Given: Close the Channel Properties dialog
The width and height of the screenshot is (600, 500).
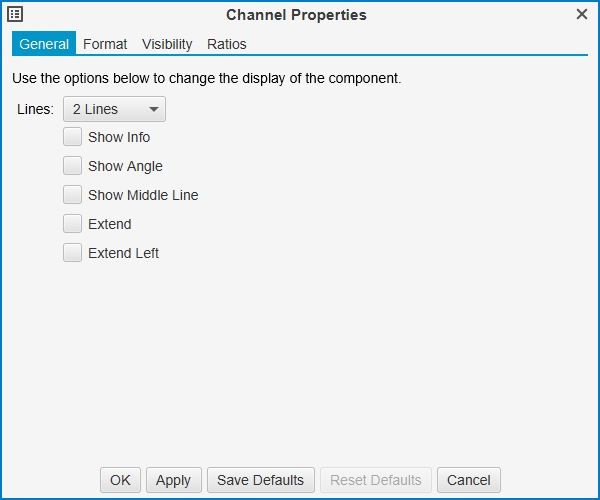Looking at the screenshot, I should coord(582,14).
